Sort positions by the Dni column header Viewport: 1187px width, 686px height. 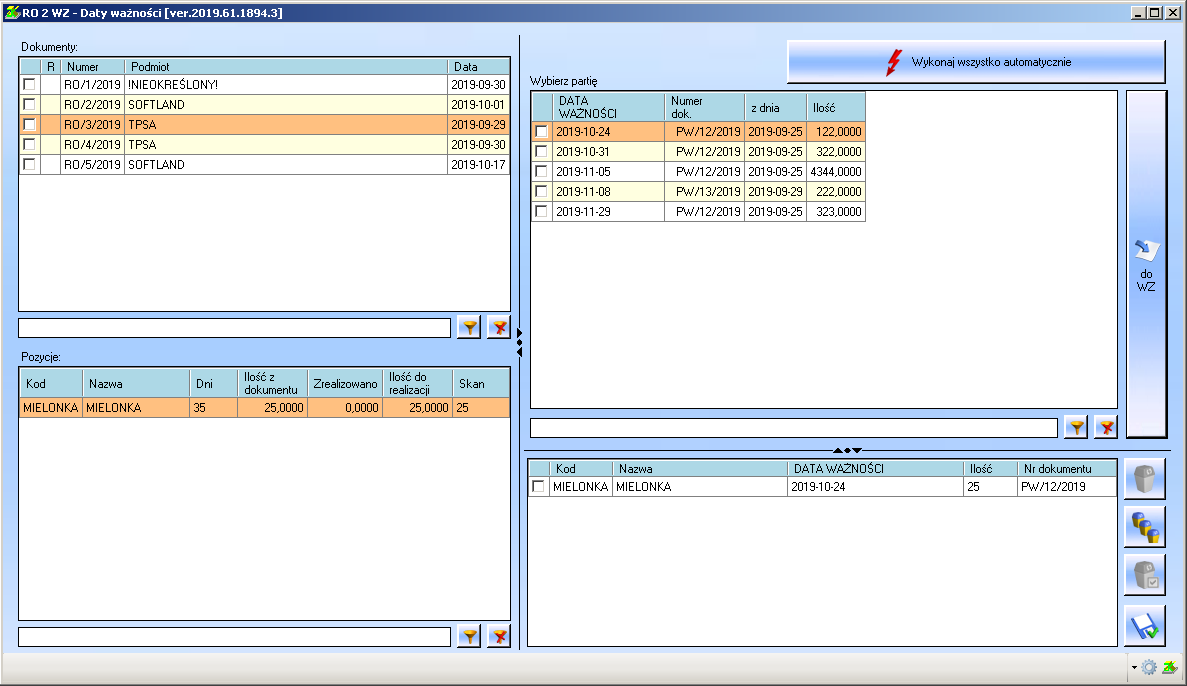coord(213,383)
